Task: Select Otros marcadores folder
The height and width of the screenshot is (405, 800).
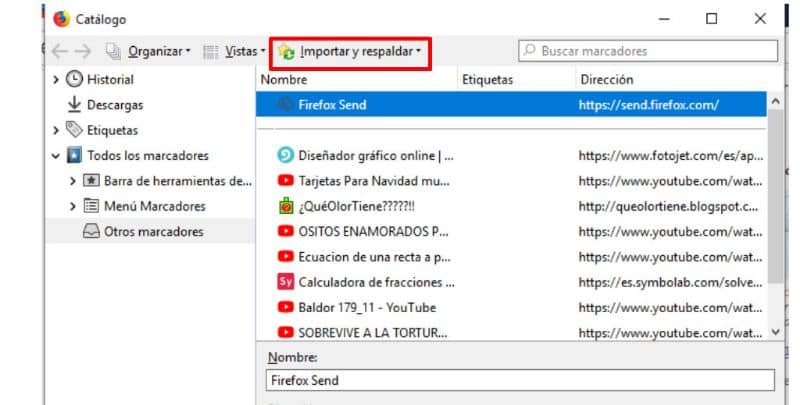Action: coord(154,232)
